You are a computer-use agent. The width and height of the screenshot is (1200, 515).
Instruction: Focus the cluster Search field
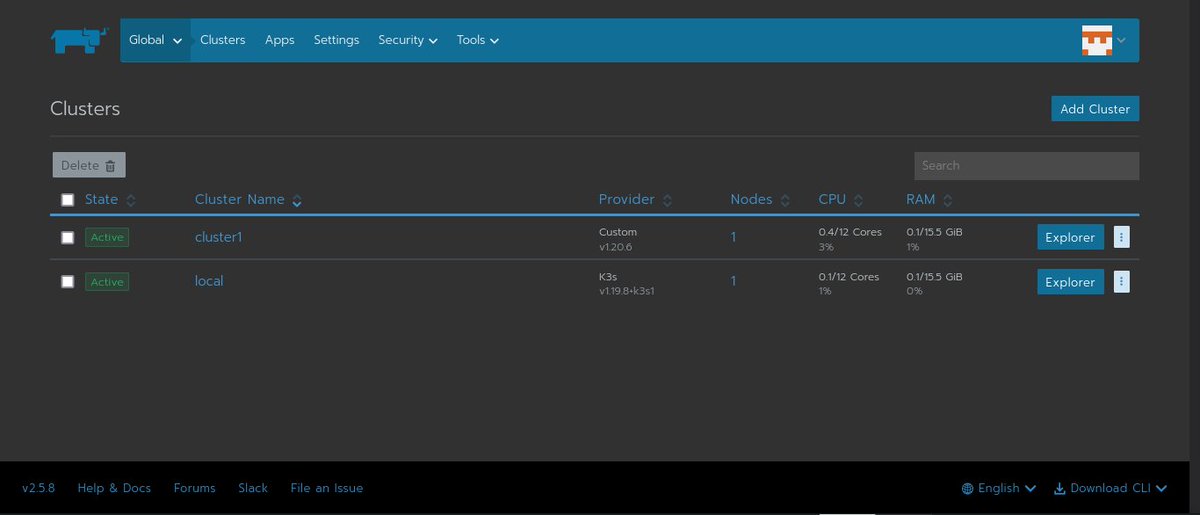(1026, 166)
